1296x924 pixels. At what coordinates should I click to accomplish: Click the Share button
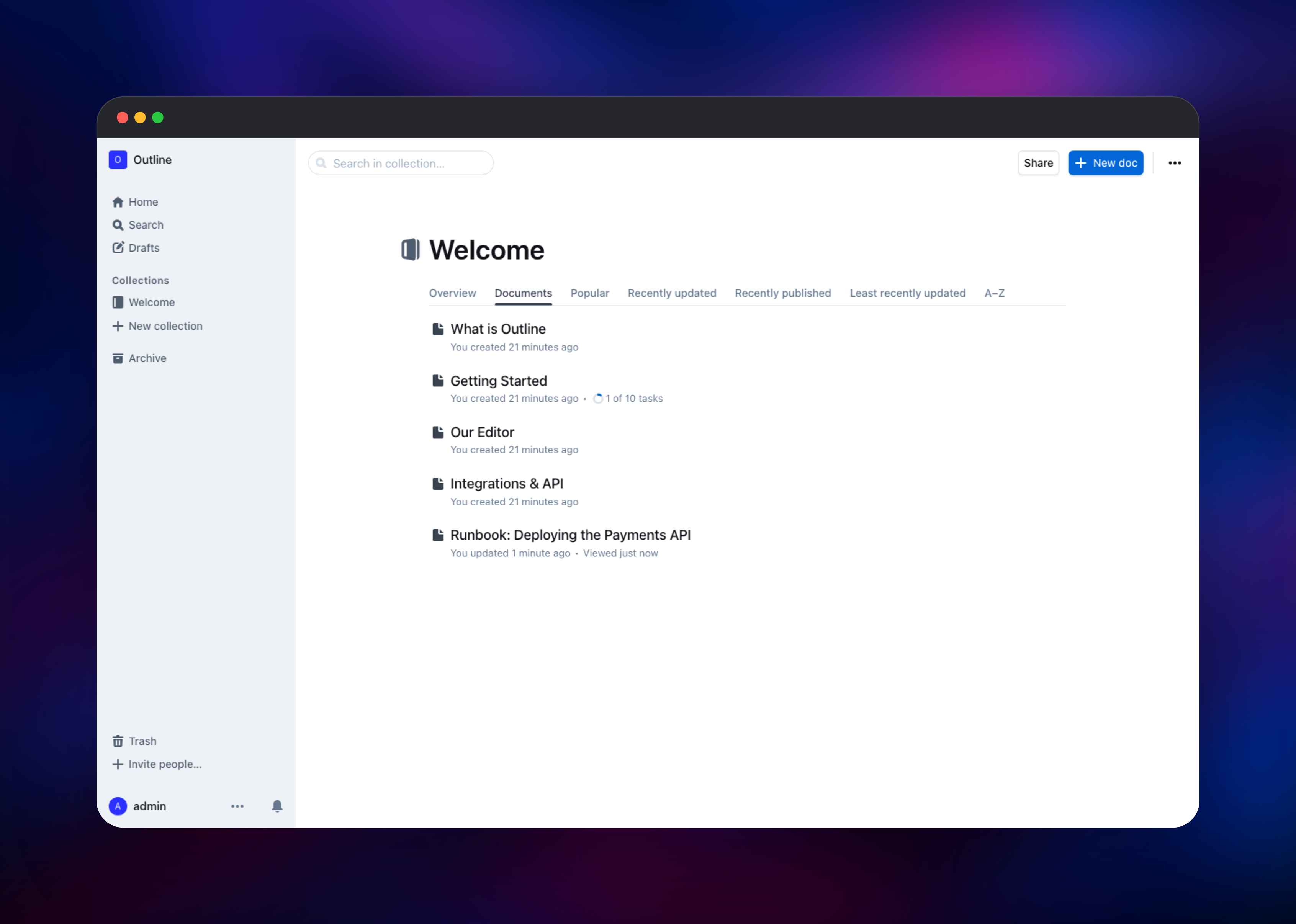(x=1038, y=163)
